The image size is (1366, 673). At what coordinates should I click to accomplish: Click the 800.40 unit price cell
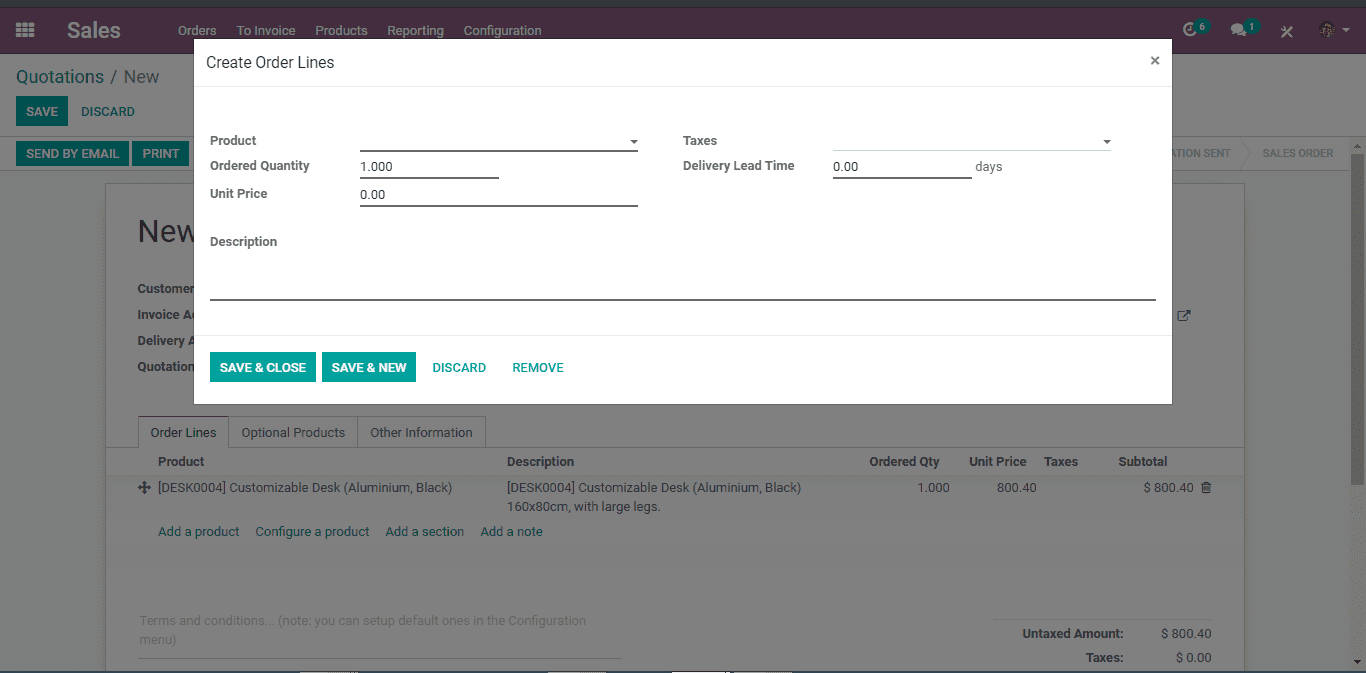coord(1017,488)
